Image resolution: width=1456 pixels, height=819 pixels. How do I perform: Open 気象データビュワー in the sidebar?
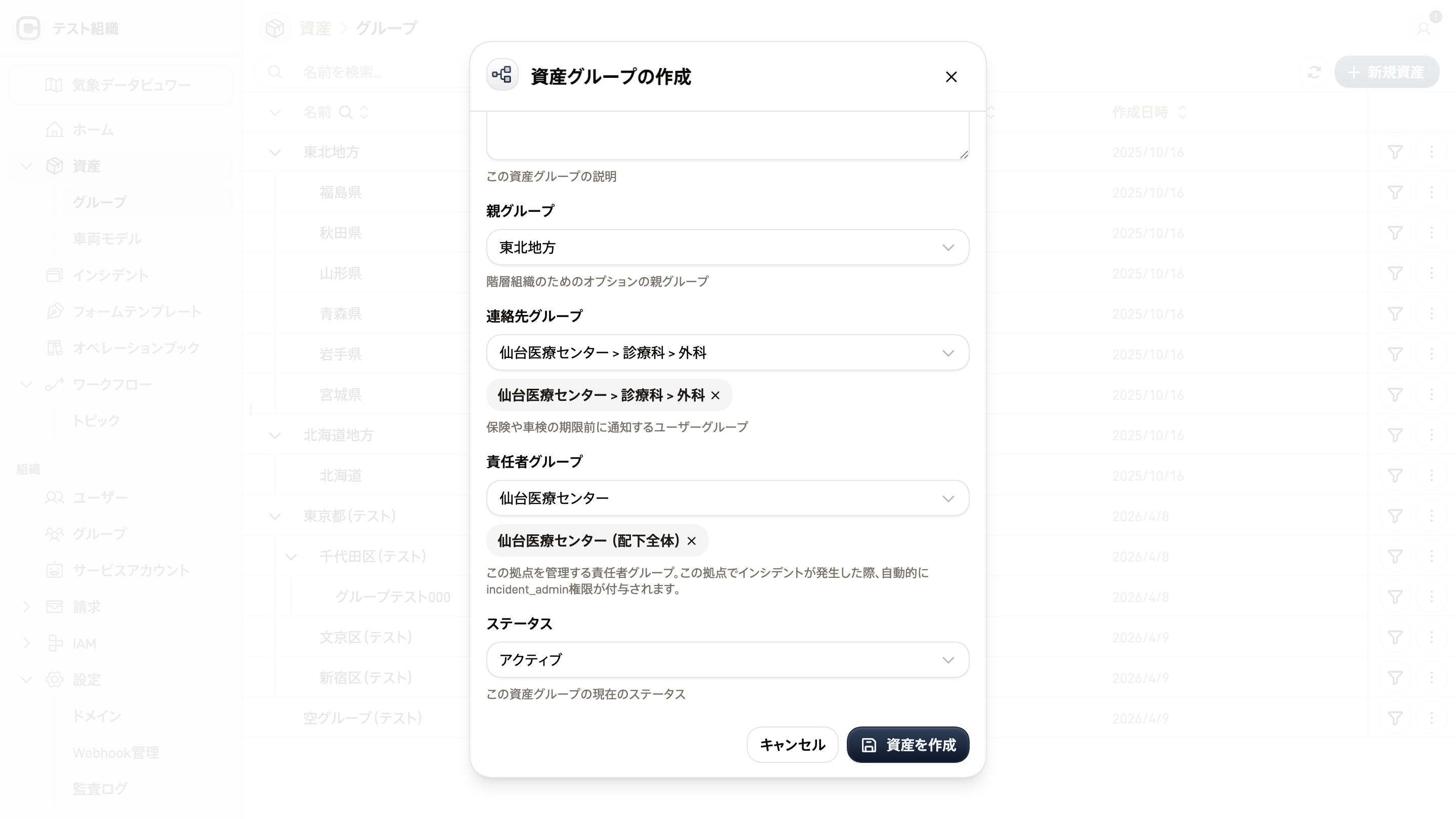(131, 85)
